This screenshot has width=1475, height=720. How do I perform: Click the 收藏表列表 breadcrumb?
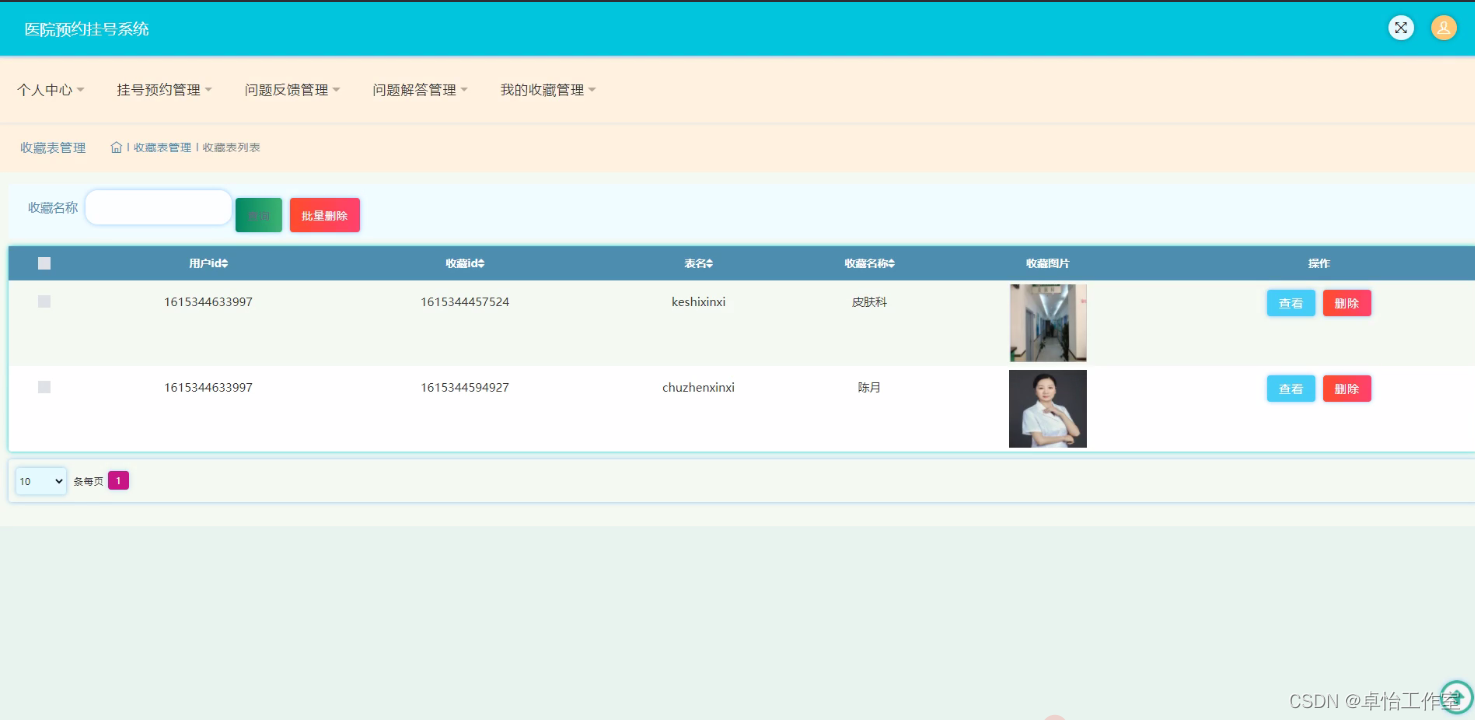(232, 147)
